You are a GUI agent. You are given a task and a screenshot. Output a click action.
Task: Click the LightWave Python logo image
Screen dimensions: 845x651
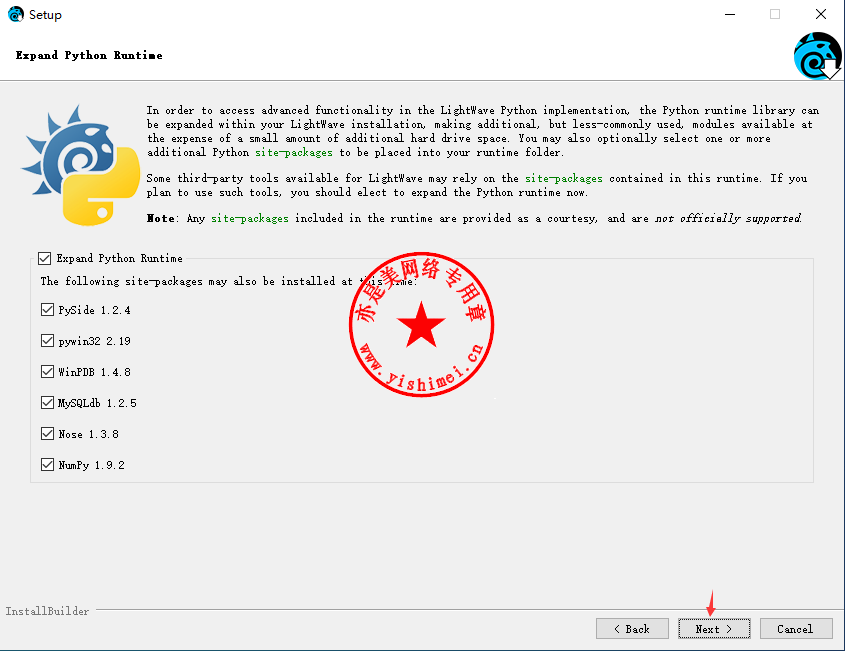[x=81, y=165]
